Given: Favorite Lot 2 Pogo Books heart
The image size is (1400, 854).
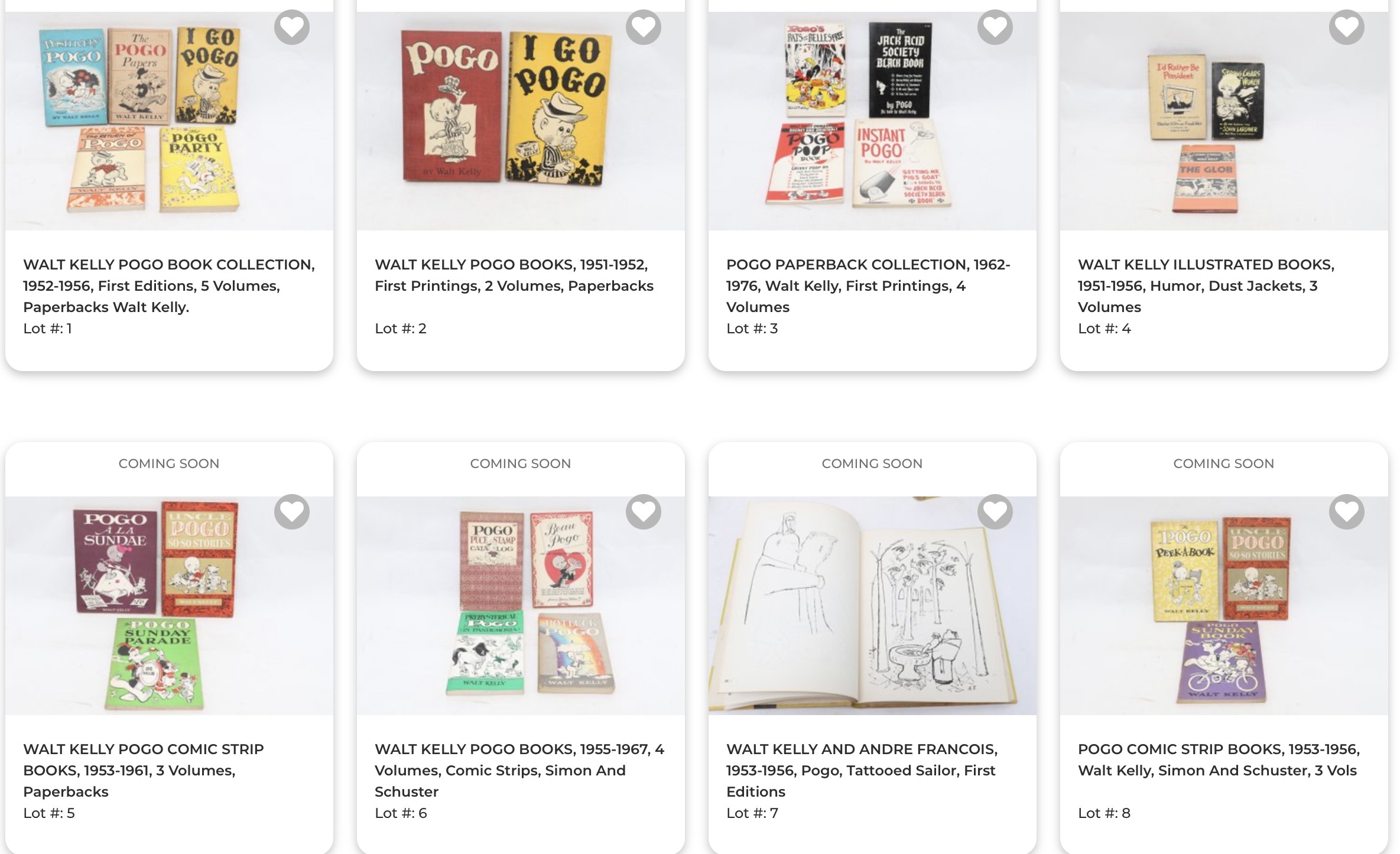Looking at the screenshot, I should click(x=643, y=27).
